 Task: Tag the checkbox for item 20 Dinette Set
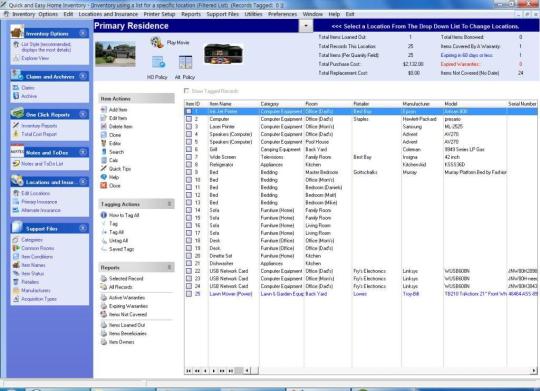click(189, 256)
